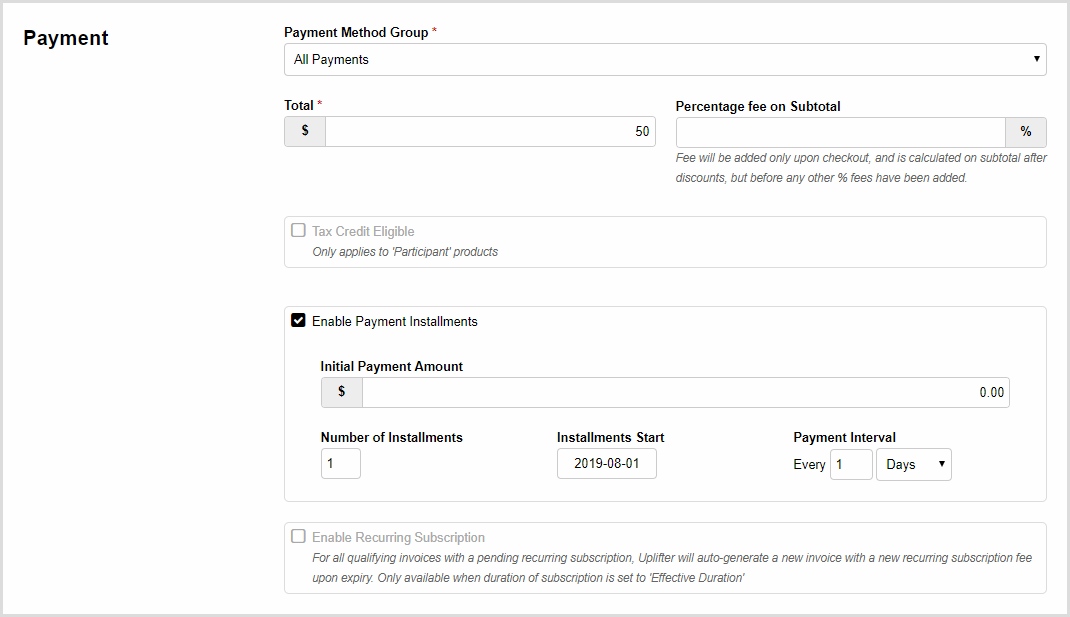Expand the Days interval unit dropdown
The height and width of the screenshot is (617, 1070).
point(914,464)
